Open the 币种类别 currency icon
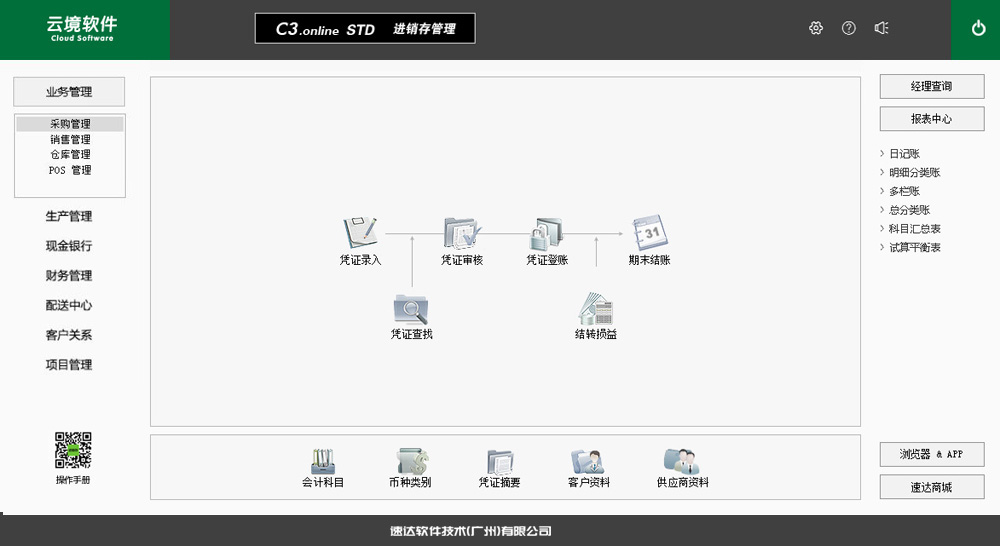 point(410,462)
